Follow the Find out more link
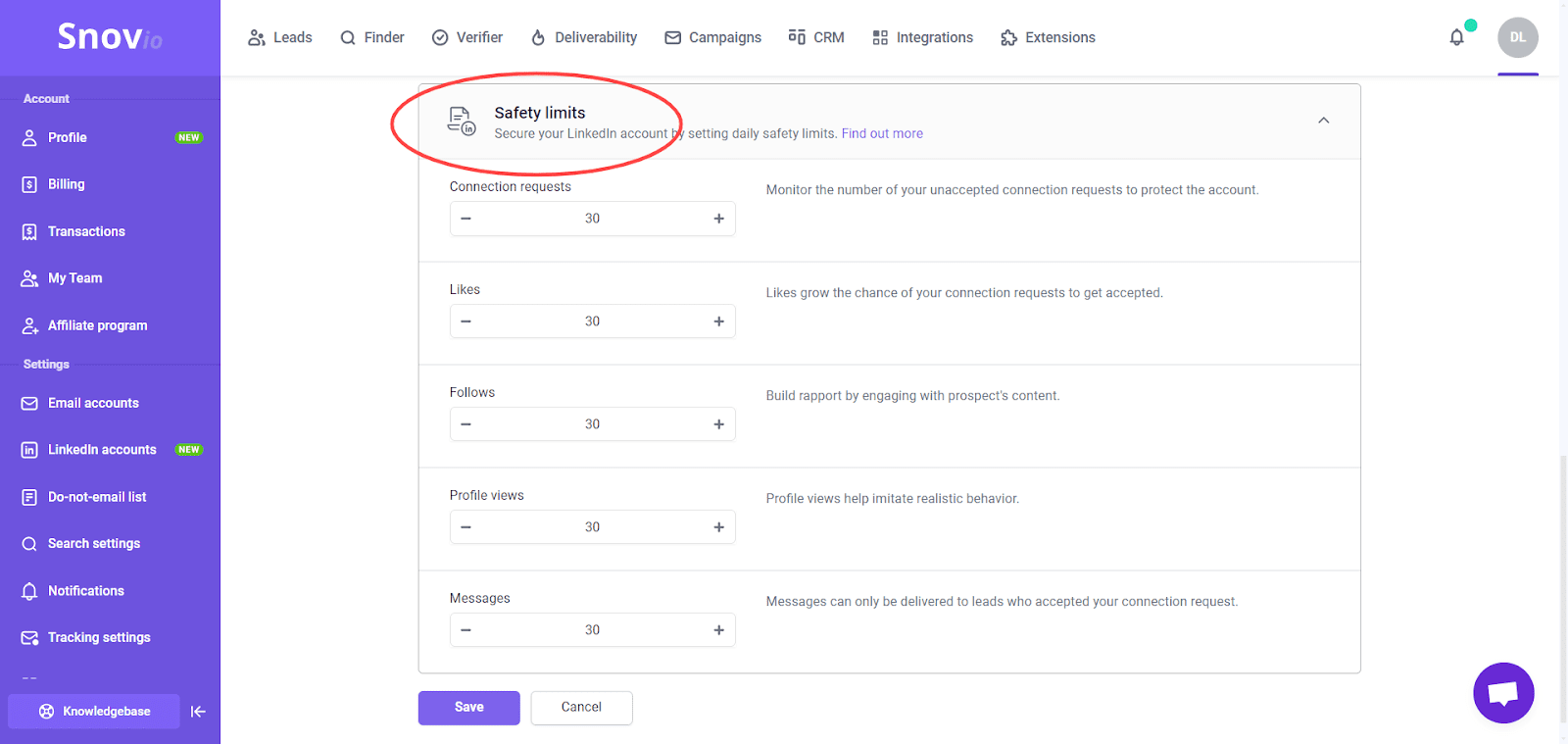The height and width of the screenshot is (744, 1568). 882,133
